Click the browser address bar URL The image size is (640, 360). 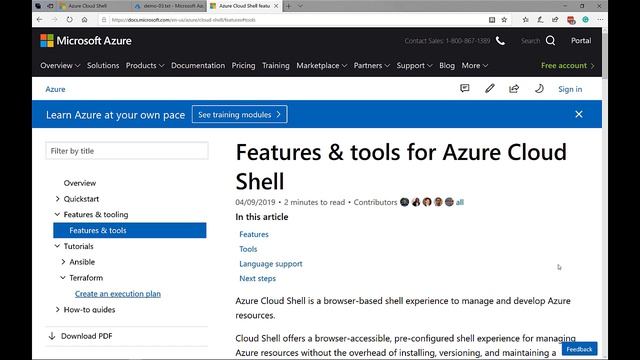pos(183,20)
